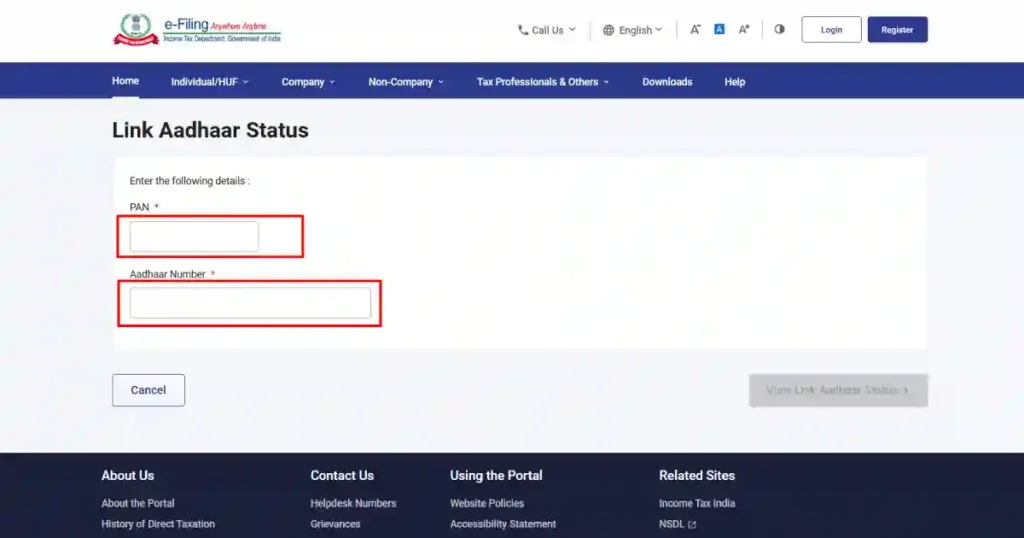Screen dimensions: 1024x538
Task: Open the Help menu item
Action: point(735,82)
